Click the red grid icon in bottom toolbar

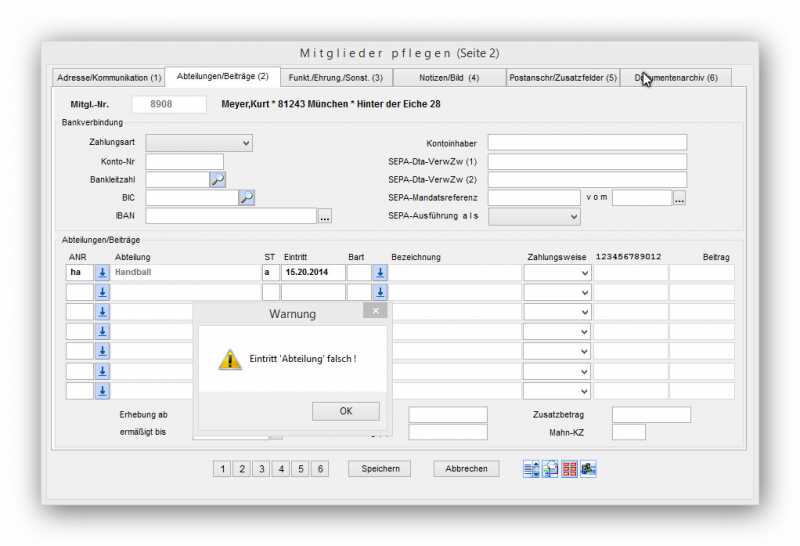(569, 469)
